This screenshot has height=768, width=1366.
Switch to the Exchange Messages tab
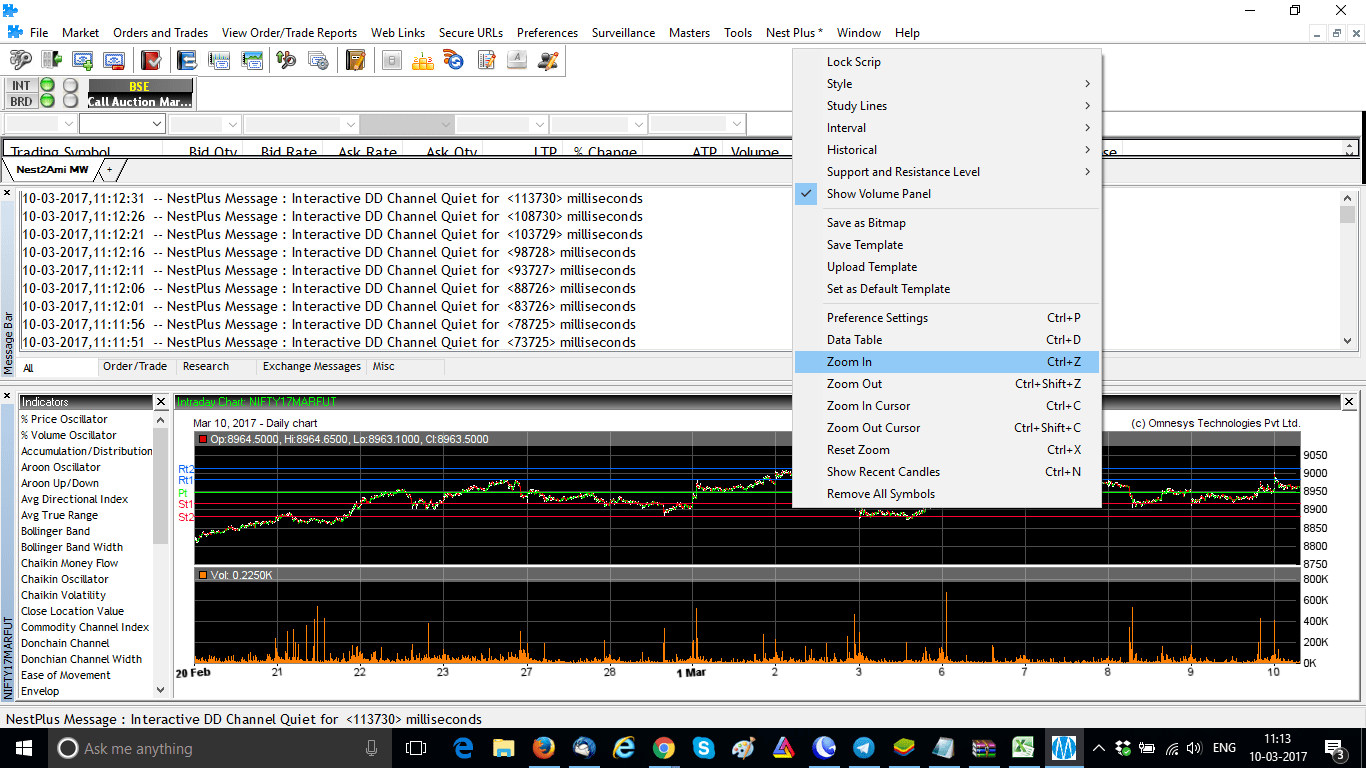click(311, 366)
